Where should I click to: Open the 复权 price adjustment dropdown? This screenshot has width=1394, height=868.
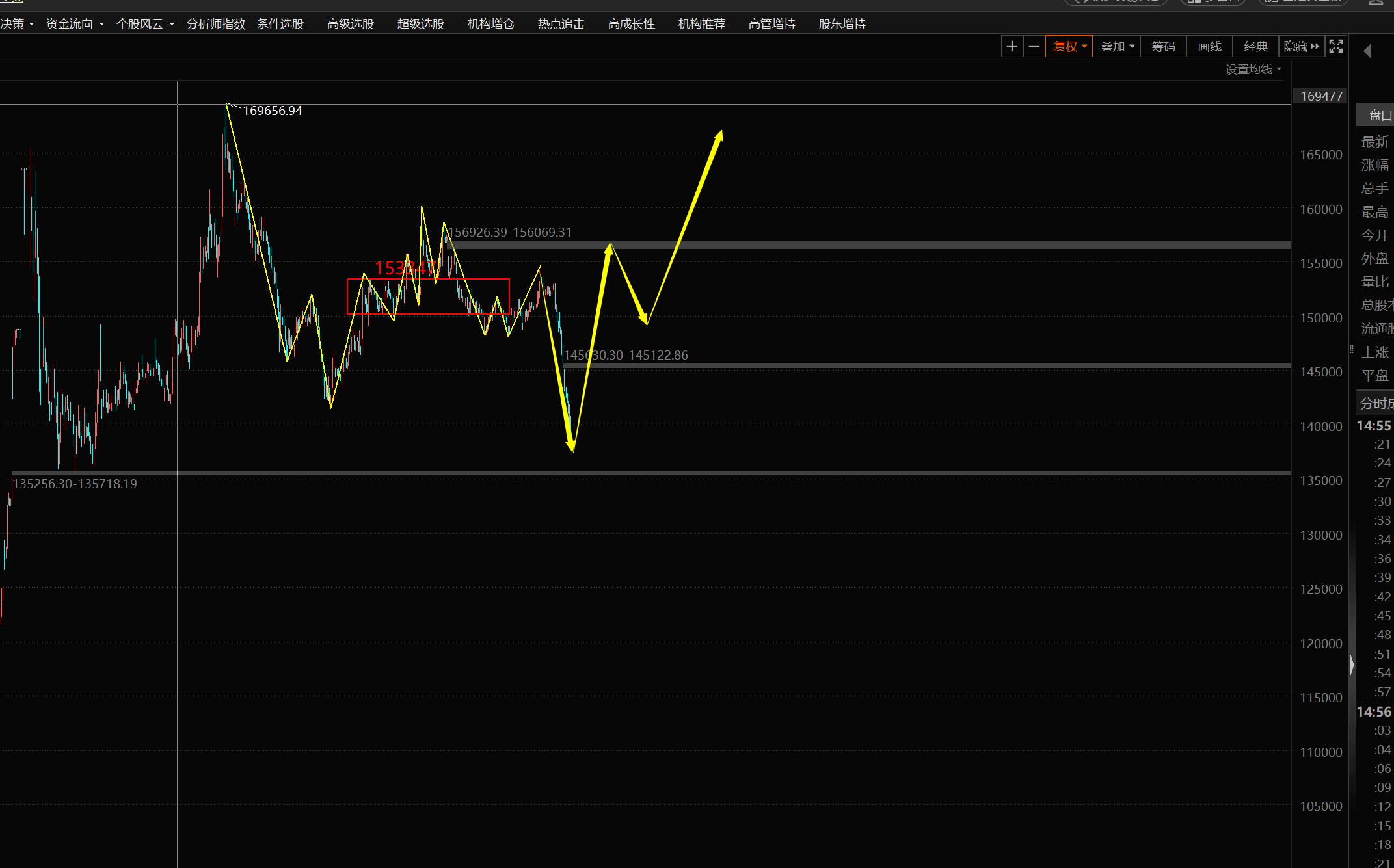click(x=1069, y=46)
